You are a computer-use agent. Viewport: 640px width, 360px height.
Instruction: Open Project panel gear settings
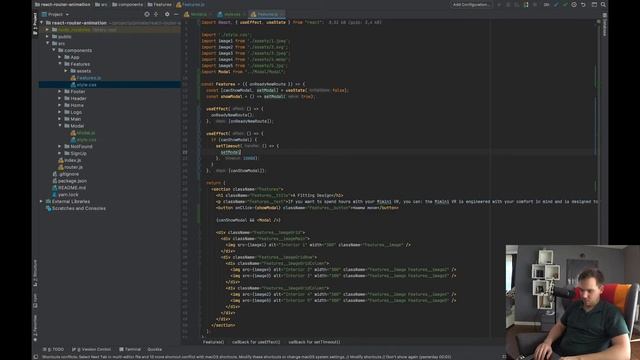click(167, 14)
